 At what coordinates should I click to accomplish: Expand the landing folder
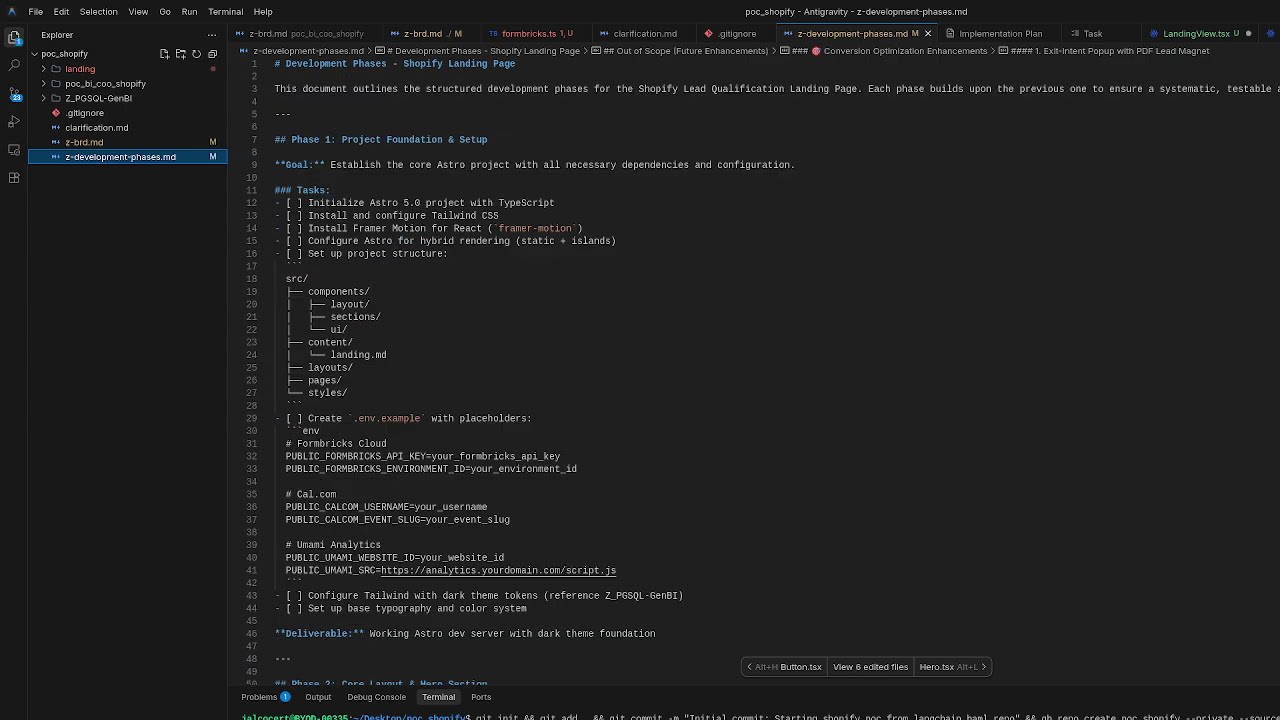tap(43, 69)
